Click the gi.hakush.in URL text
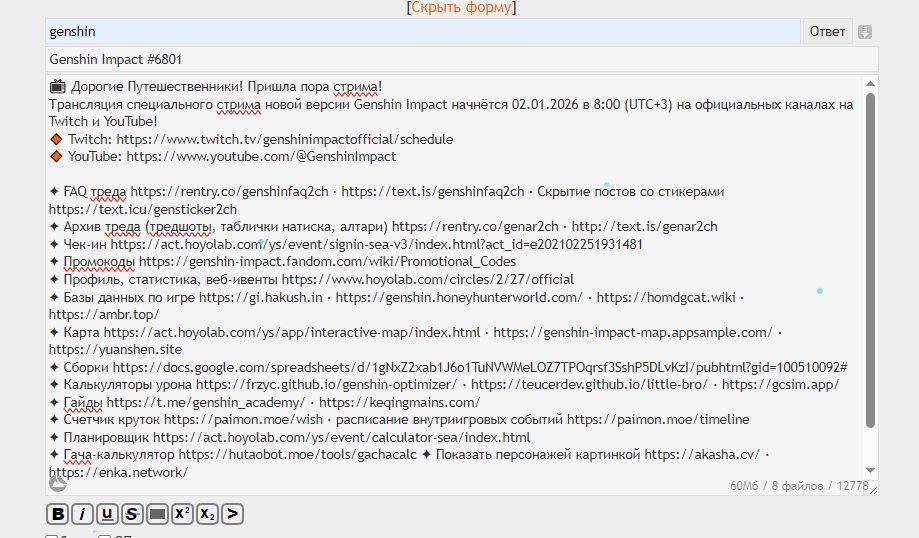This screenshot has width=919, height=538. [x=261, y=297]
